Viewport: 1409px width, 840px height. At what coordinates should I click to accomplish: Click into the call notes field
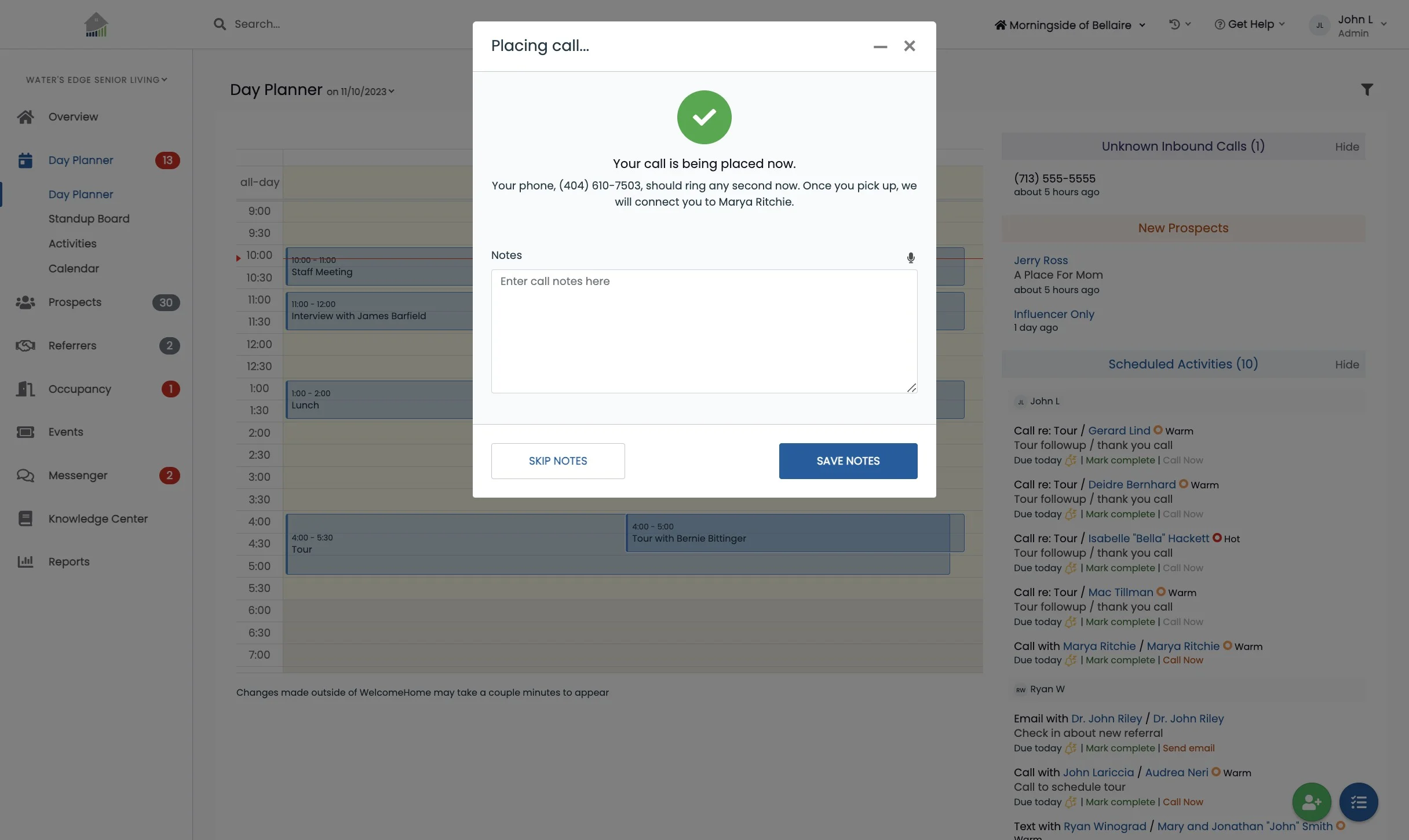pos(704,331)
